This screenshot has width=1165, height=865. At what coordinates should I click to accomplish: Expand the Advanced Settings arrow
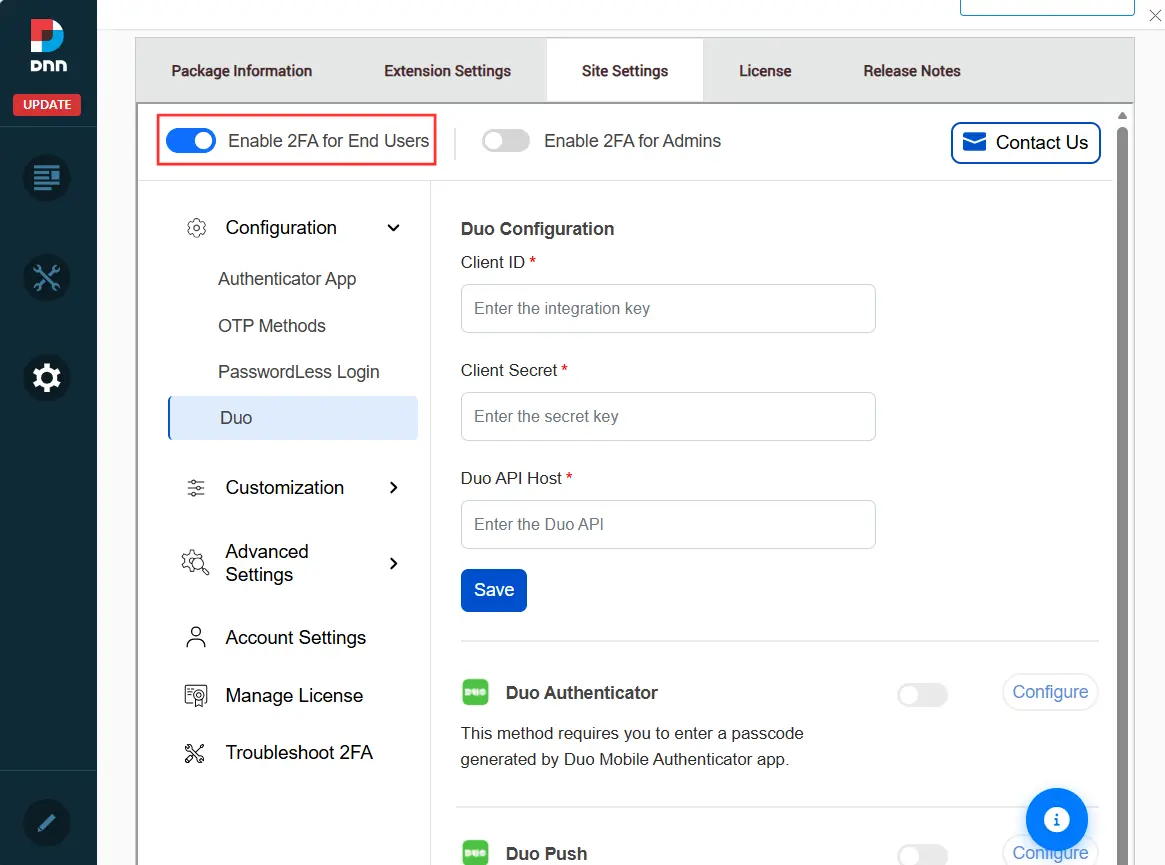[394, 563]
